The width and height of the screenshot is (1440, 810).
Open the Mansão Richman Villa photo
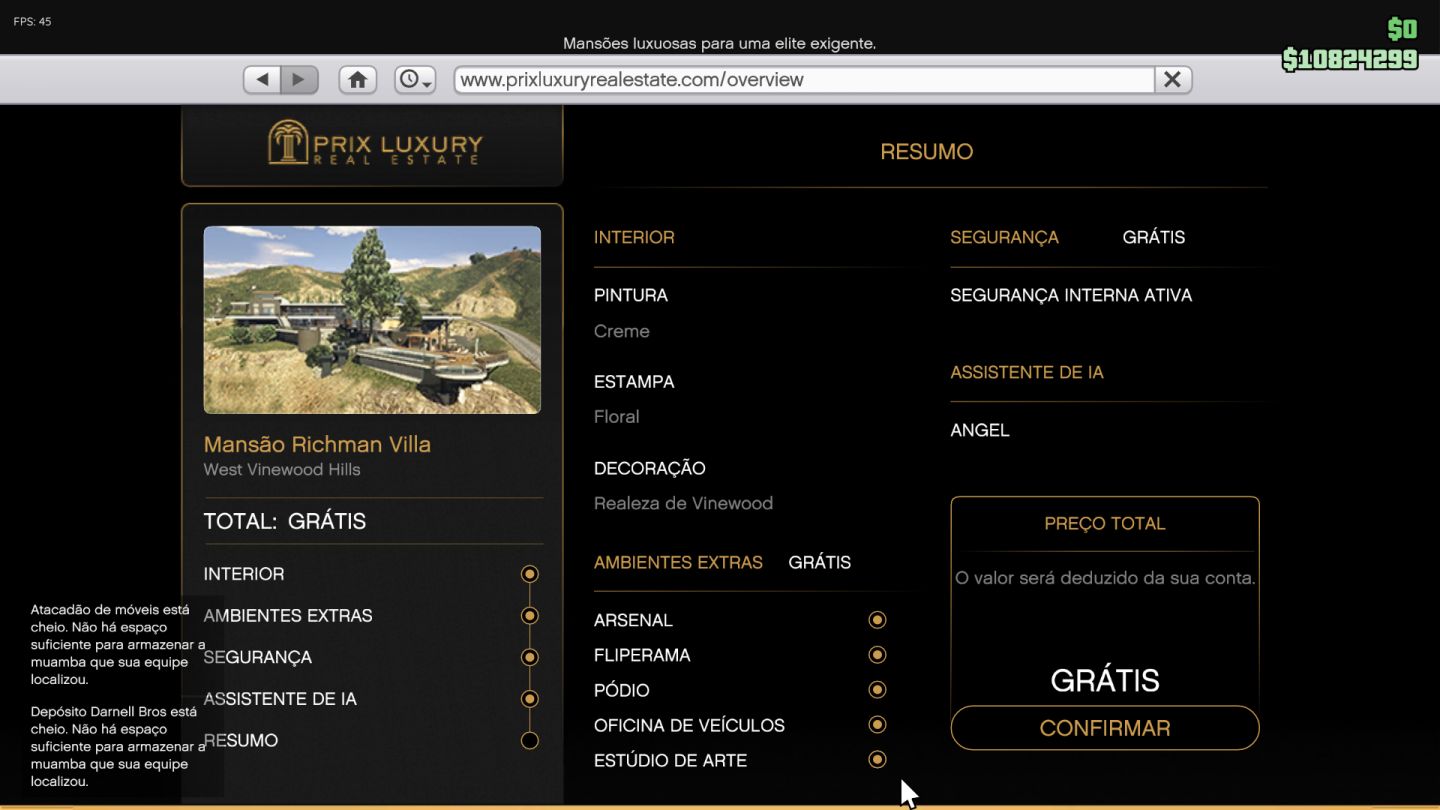point(372,320)
